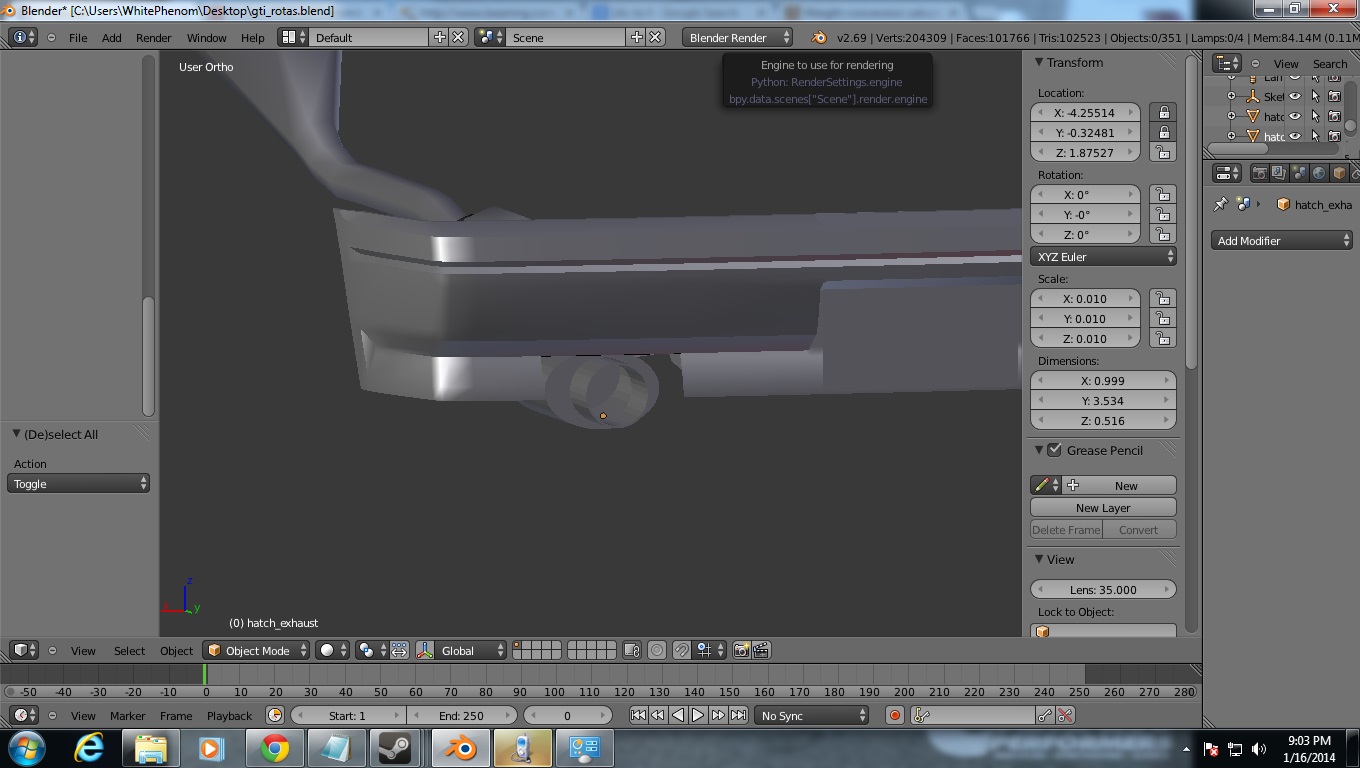
Task: Toggle snap magnet icon in 3D header
Action: click(x=681, y=650)
